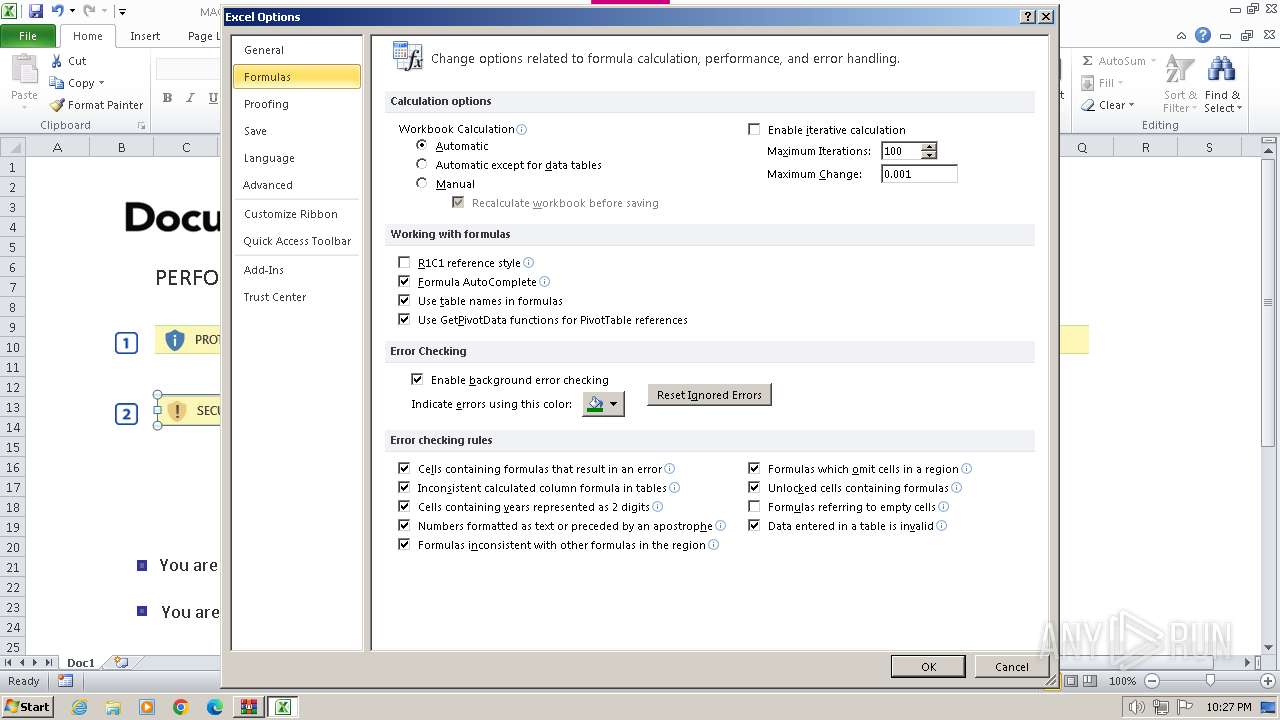This screenshot has height=720, width=1280.
Task: Click info icon next to Workbook Calculation
Action: 521,129
